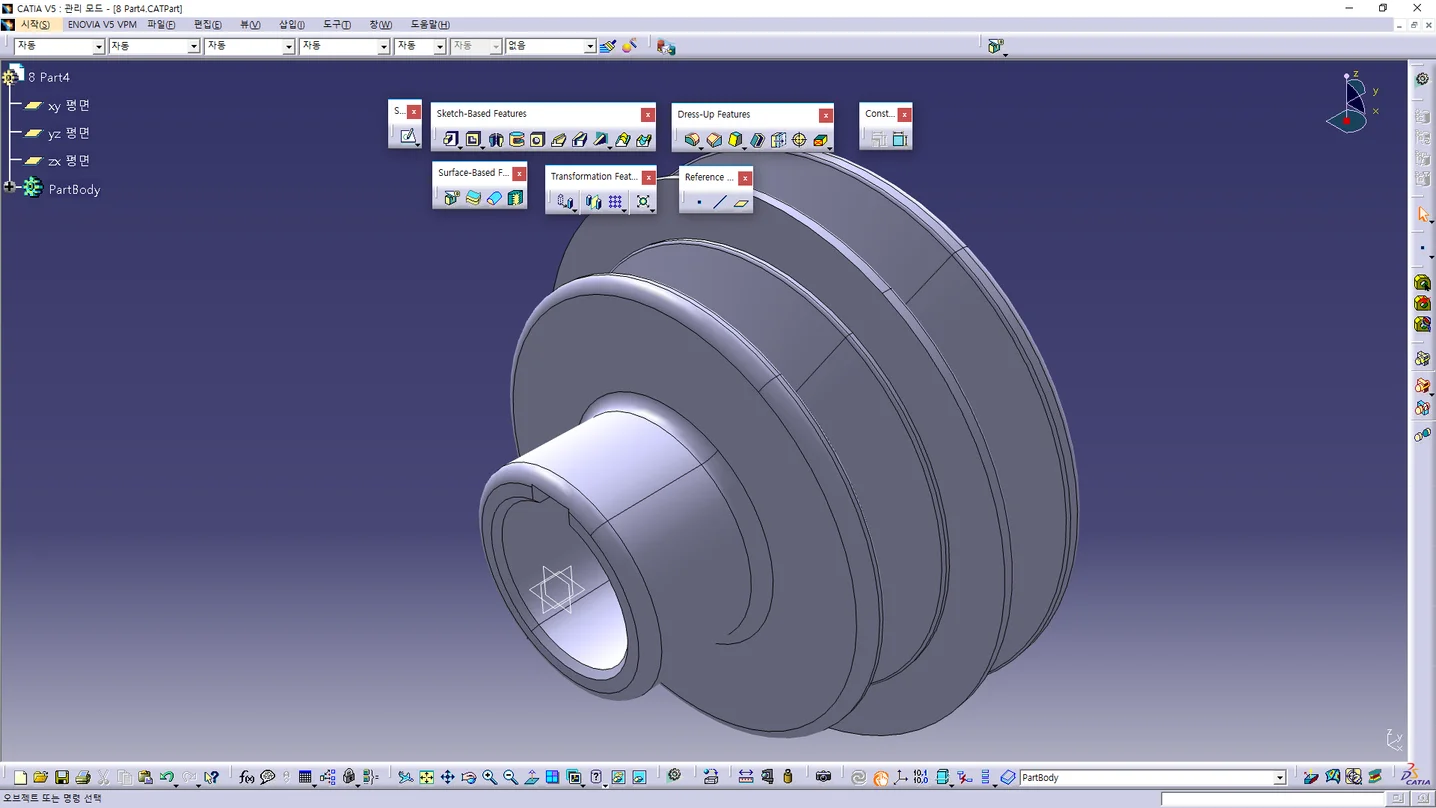Open the ENOVIA V5 VPM menu
Screen dimensions: 1436x808
pyautogui.click(x=102, y=24)
